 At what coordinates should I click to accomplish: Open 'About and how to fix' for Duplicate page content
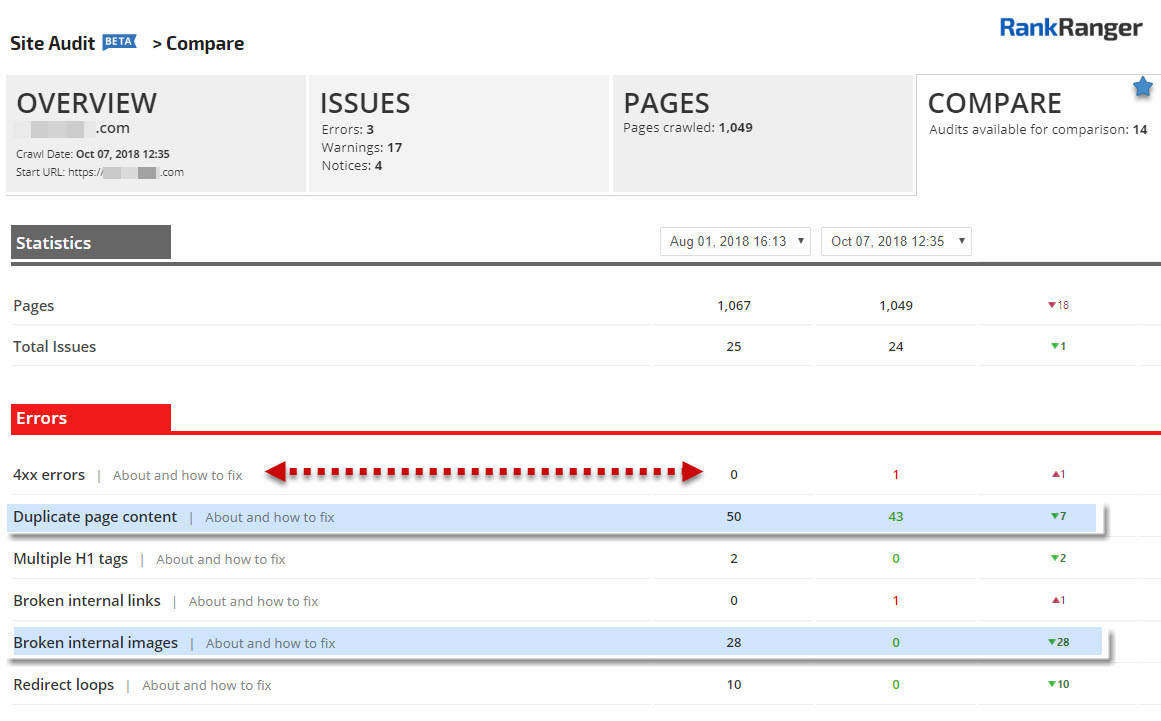[x=269, y=518]
